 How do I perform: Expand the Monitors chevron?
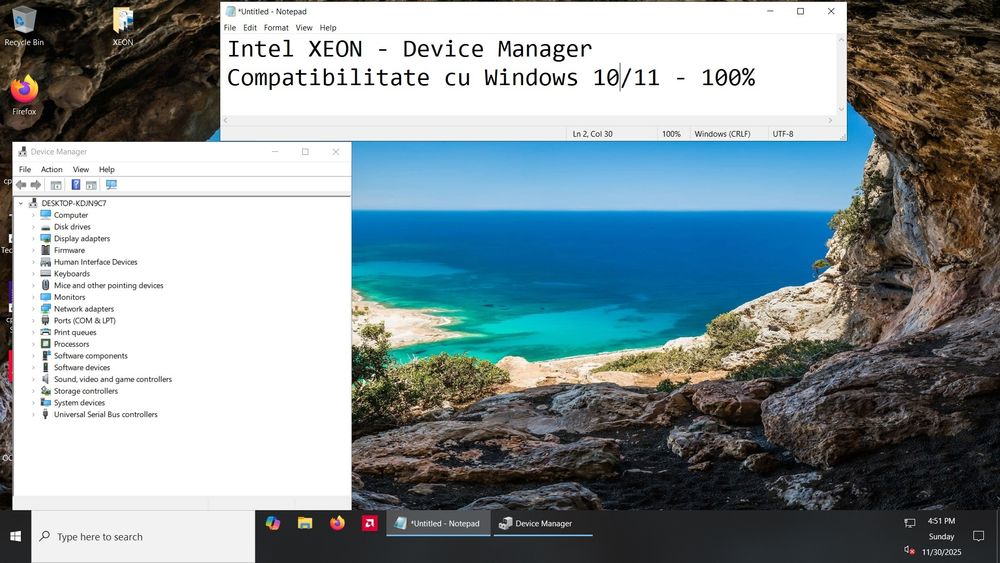tap(33, 297)
